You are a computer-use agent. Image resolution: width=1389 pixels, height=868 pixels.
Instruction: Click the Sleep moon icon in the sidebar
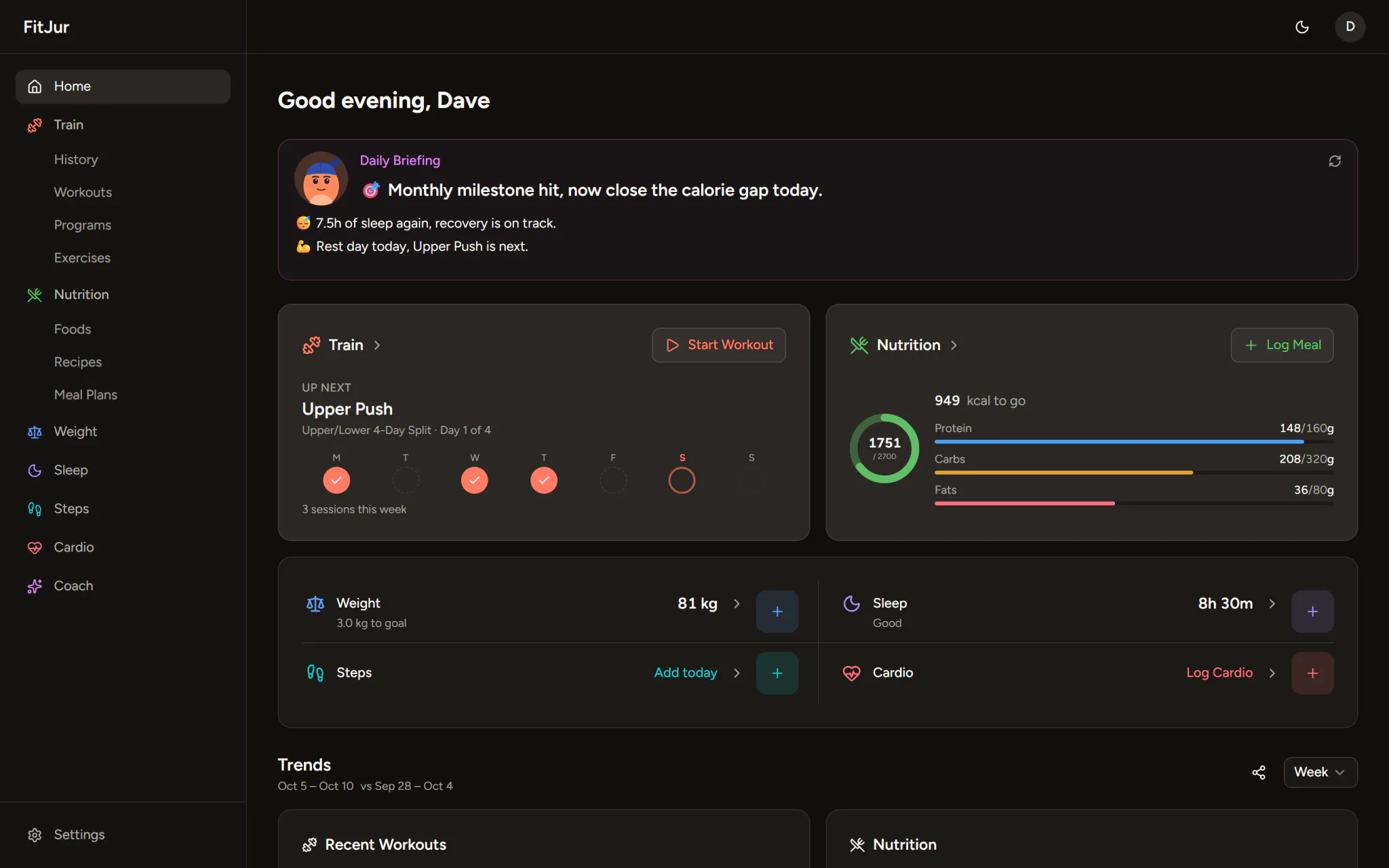click(x=35, y=470)
